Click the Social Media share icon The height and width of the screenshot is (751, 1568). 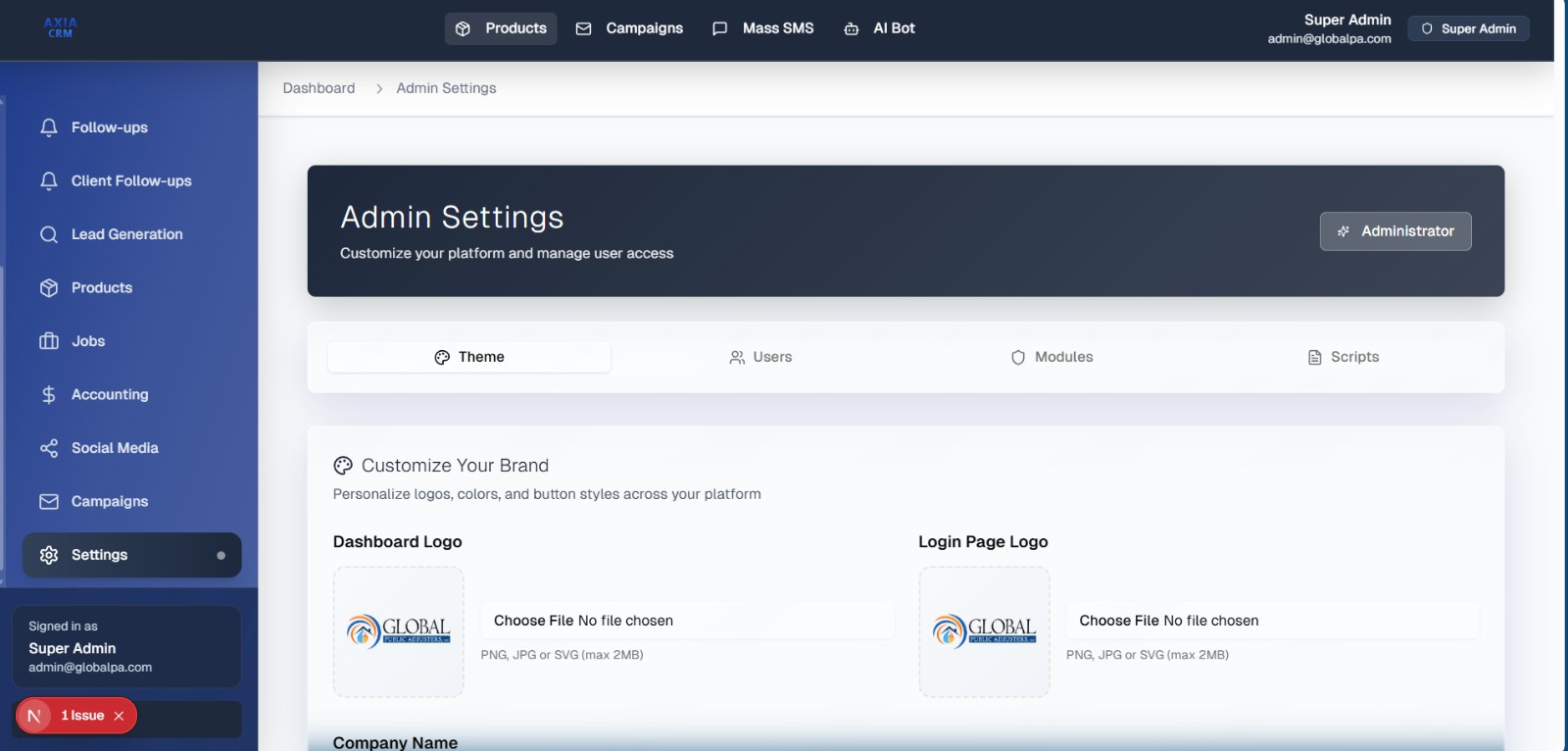tap(49, 448)
